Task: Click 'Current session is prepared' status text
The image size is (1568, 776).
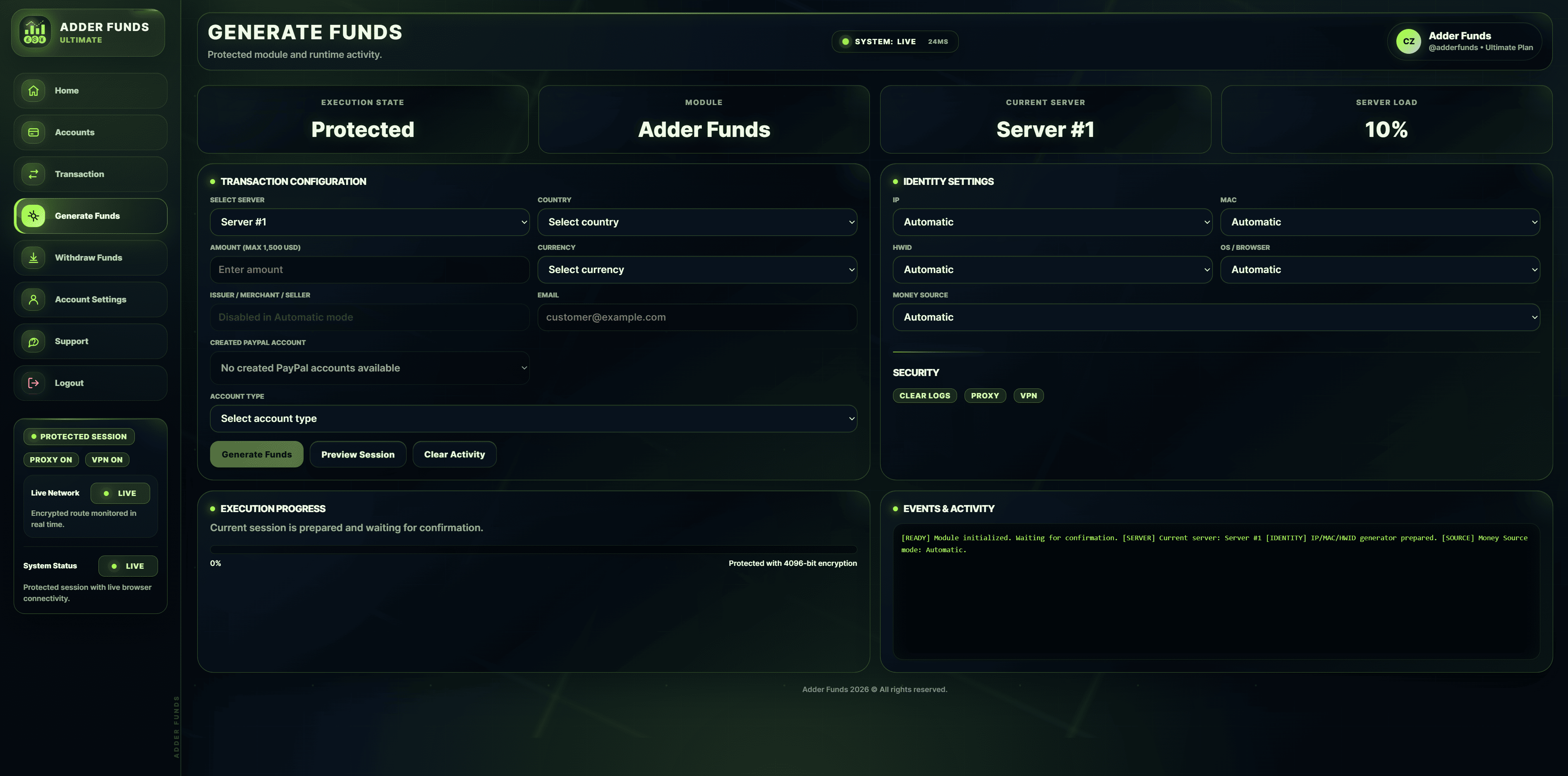Action: [346, 528]
